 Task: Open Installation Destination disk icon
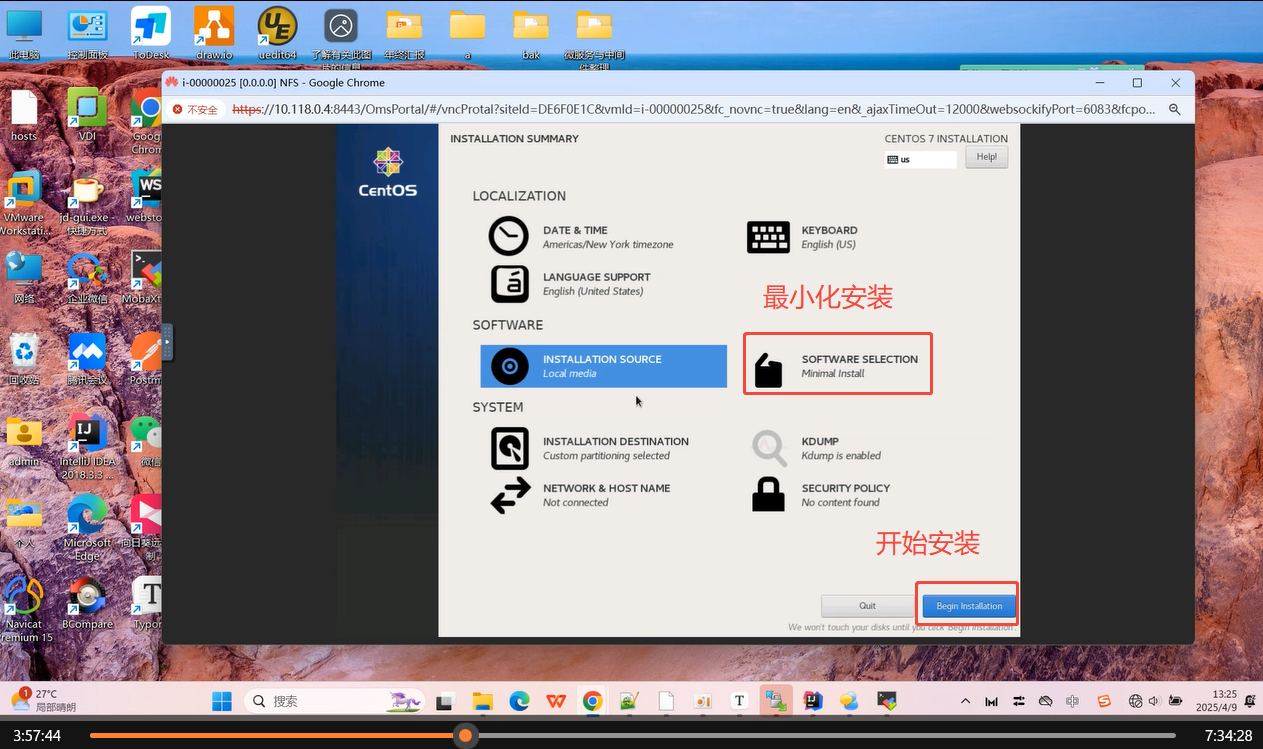point(509,448)
